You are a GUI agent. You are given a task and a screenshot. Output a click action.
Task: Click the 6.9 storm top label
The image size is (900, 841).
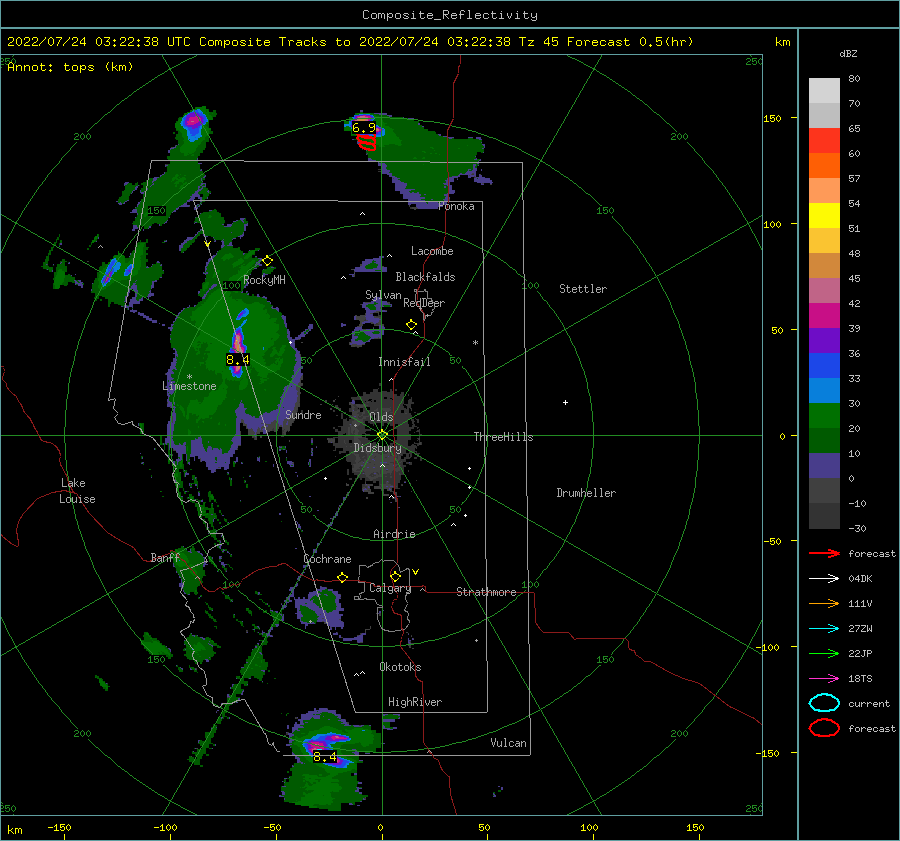click(363, 127)
